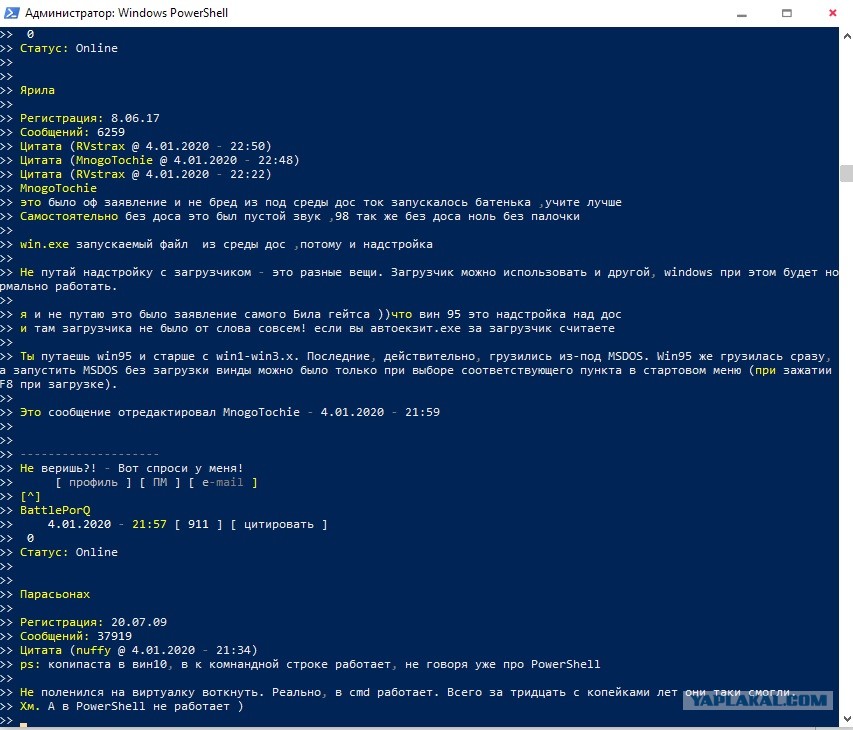This screenshot has width=853, height=730.
Task: Click the '[ e-mail ]' text
Action: 223,482
